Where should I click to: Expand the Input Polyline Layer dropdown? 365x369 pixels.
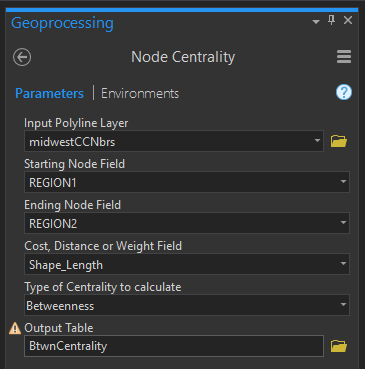[317, 141]
